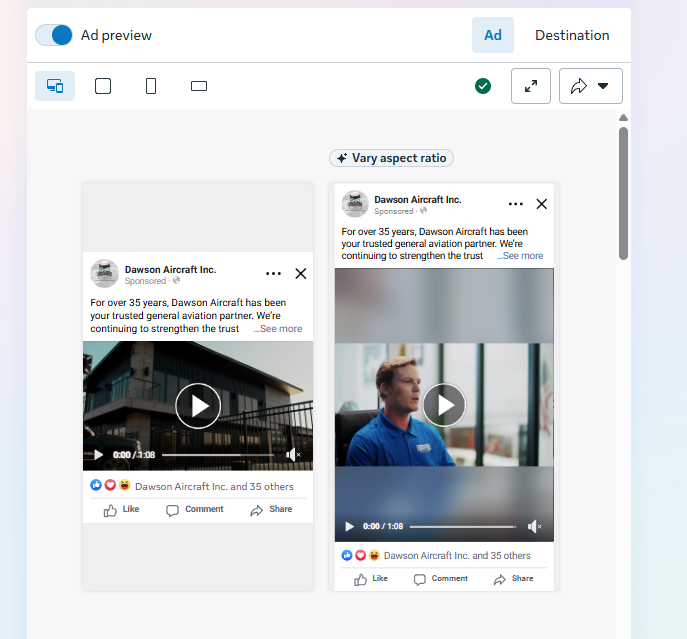Click 0:00 / 1:08 time in right video
Viewport: 687px width, 639px height.
point(383,526)
